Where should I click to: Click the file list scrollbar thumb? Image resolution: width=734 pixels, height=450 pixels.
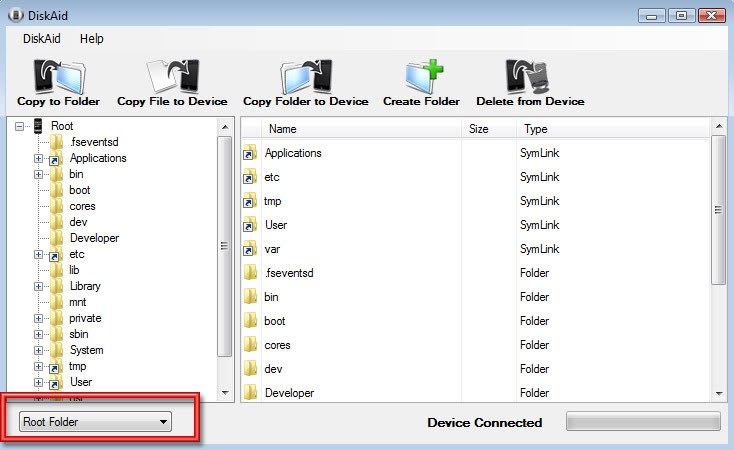(719, 209)
